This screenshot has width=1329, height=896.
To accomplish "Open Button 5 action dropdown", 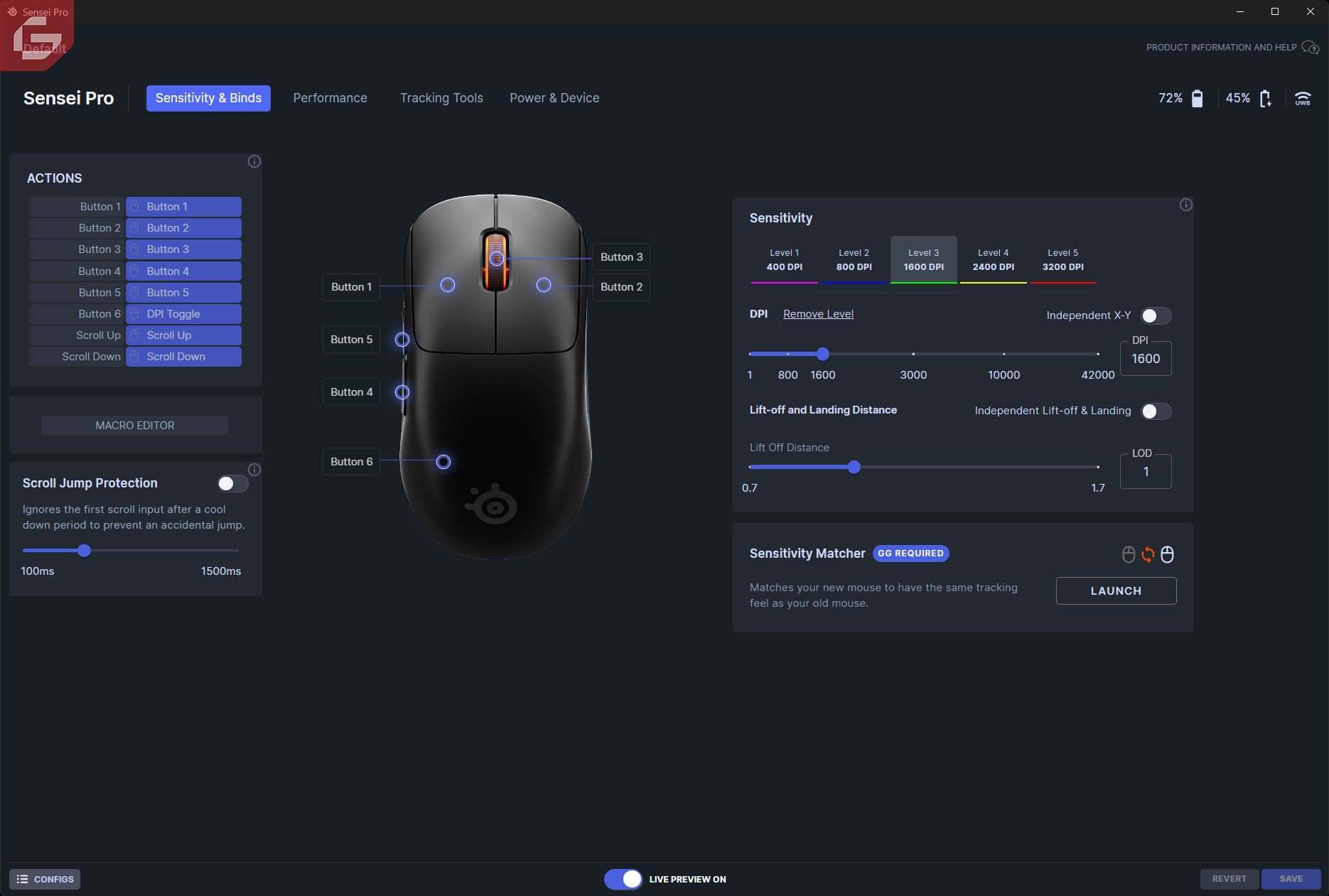I will pos(183,293).
